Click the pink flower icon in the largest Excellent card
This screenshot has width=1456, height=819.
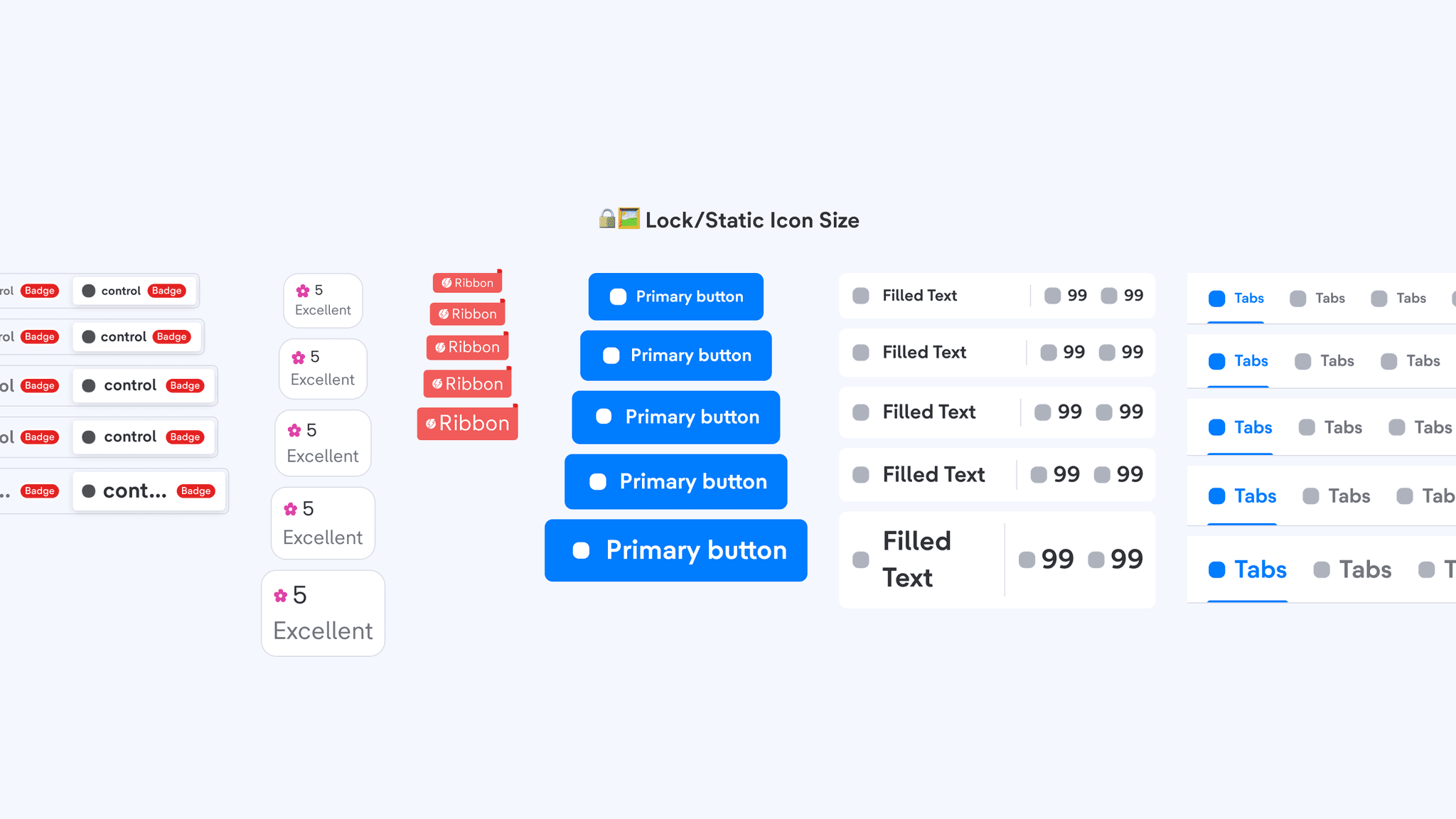tap(281, 596)
